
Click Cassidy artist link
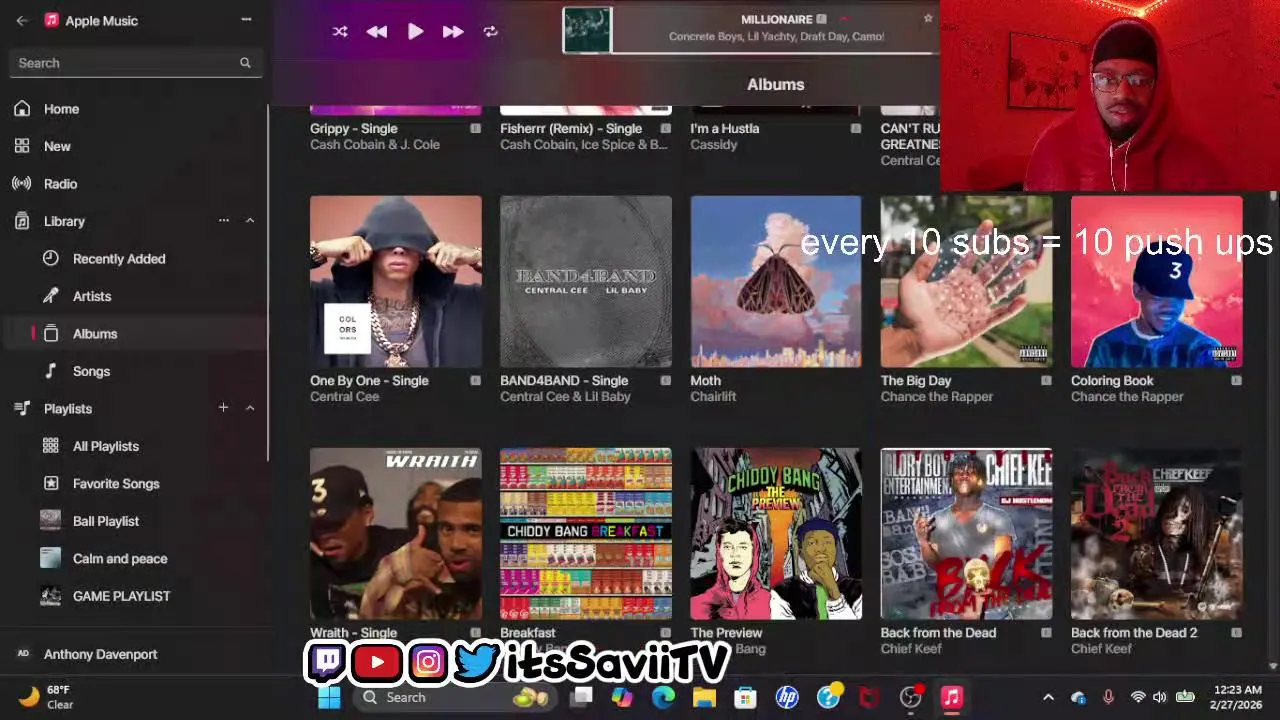[x=714, y=145]
